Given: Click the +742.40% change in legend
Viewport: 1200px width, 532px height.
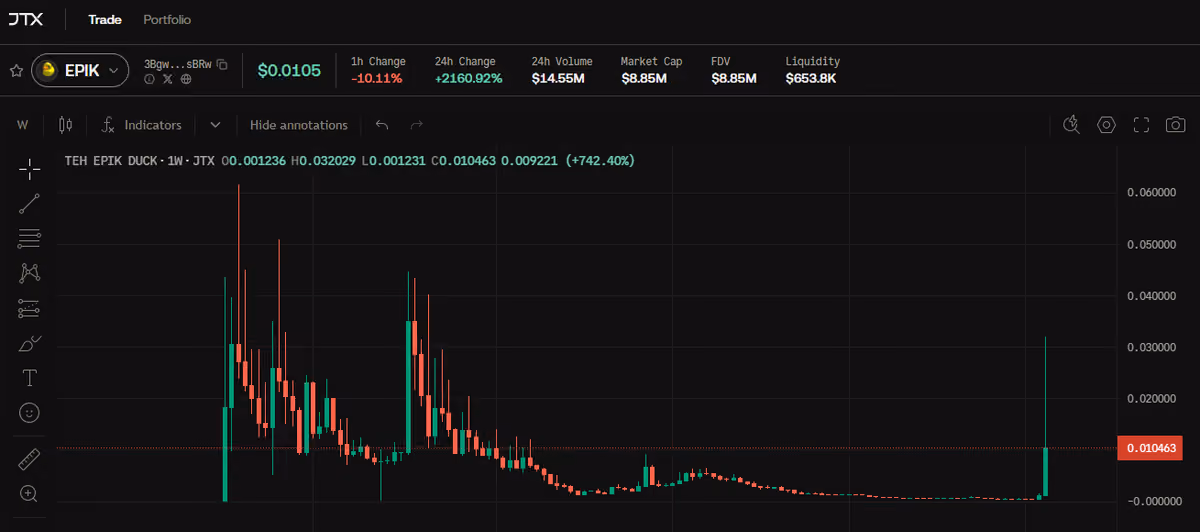Looking at the screenshot, I should tap(600, 160).
